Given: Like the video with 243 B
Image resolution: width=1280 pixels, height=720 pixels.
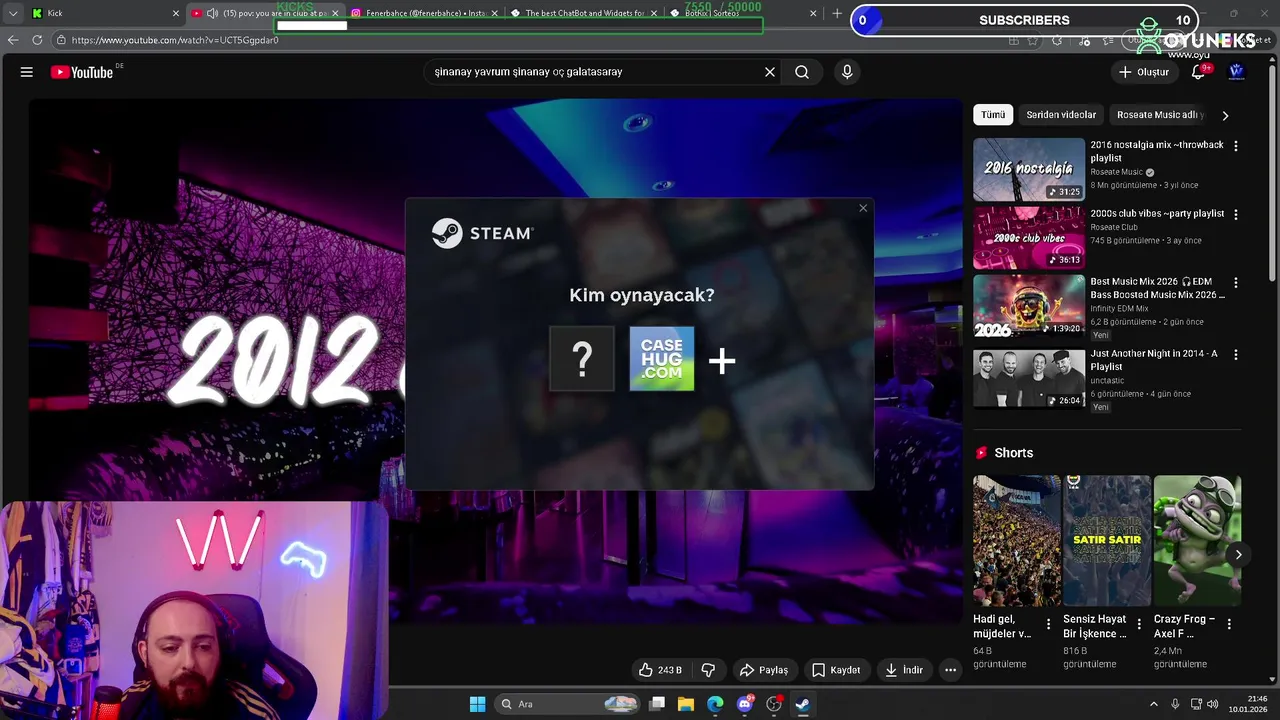Looking at the screenshot, I should point(660,670).
